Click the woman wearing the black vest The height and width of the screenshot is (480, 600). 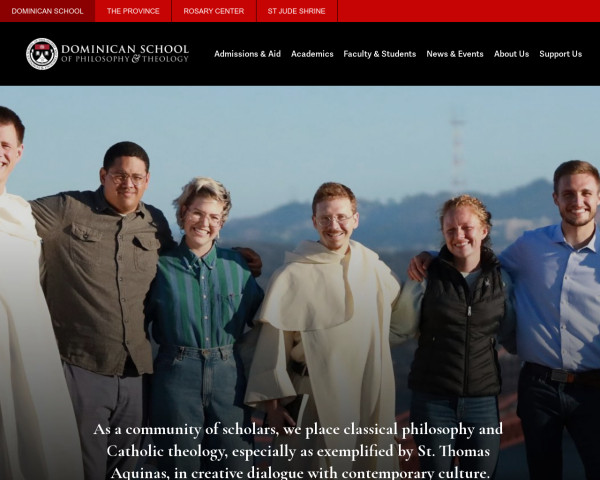(x=457, y=325)
